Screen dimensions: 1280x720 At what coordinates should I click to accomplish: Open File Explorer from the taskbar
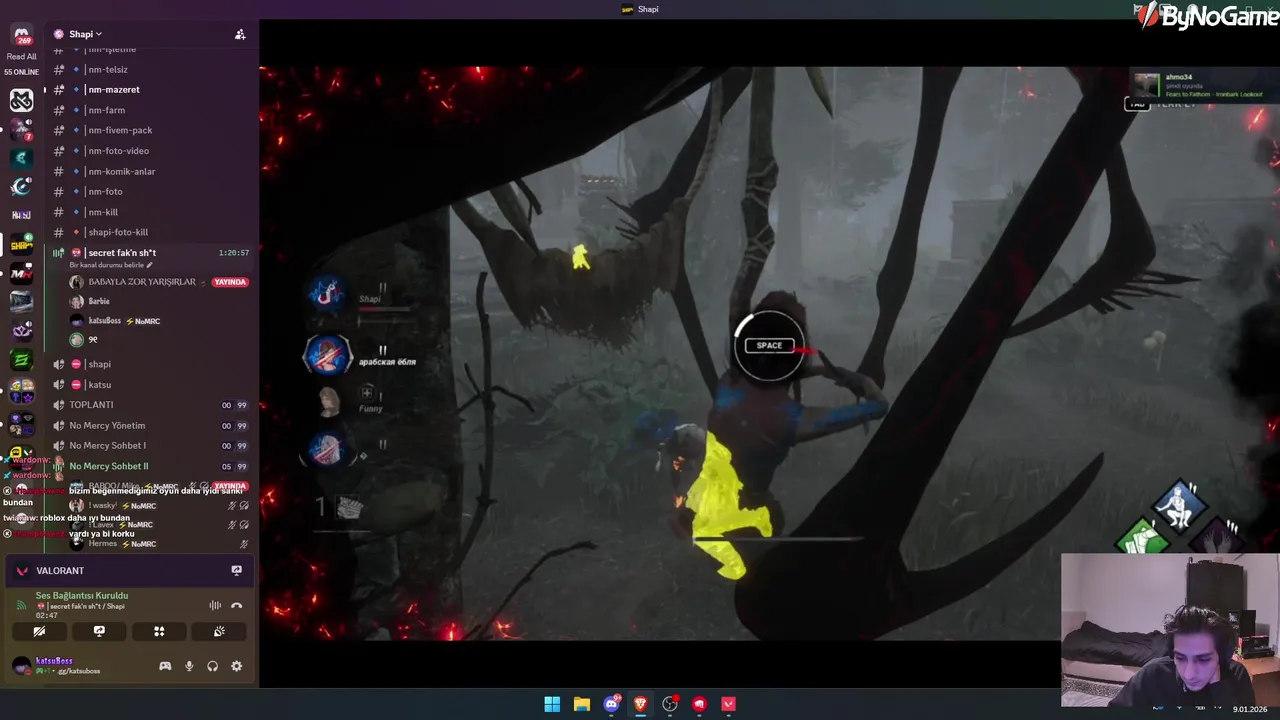coord(581,704)
